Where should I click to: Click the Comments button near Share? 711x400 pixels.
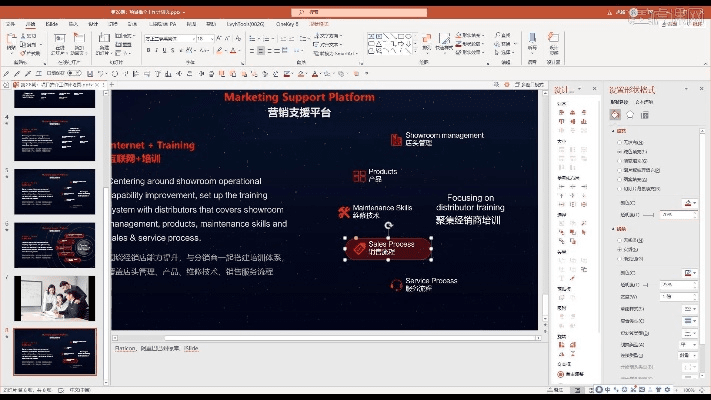(x=696, y=24)
